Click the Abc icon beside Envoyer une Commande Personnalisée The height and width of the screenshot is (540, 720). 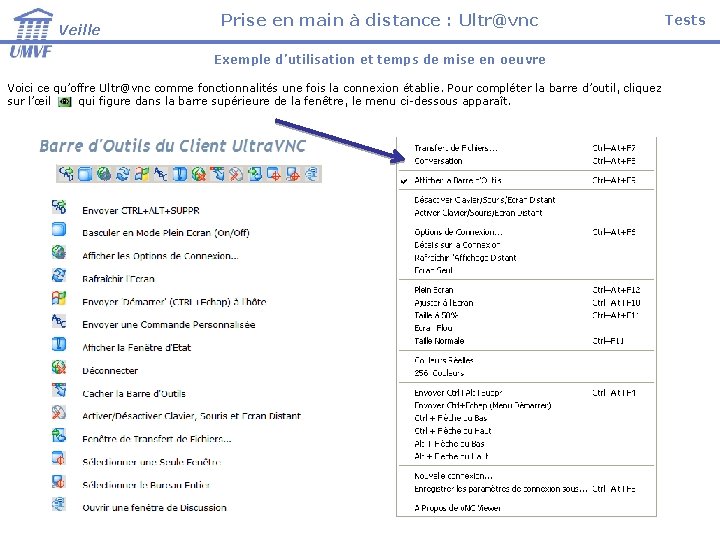click(x=59, y=321)
